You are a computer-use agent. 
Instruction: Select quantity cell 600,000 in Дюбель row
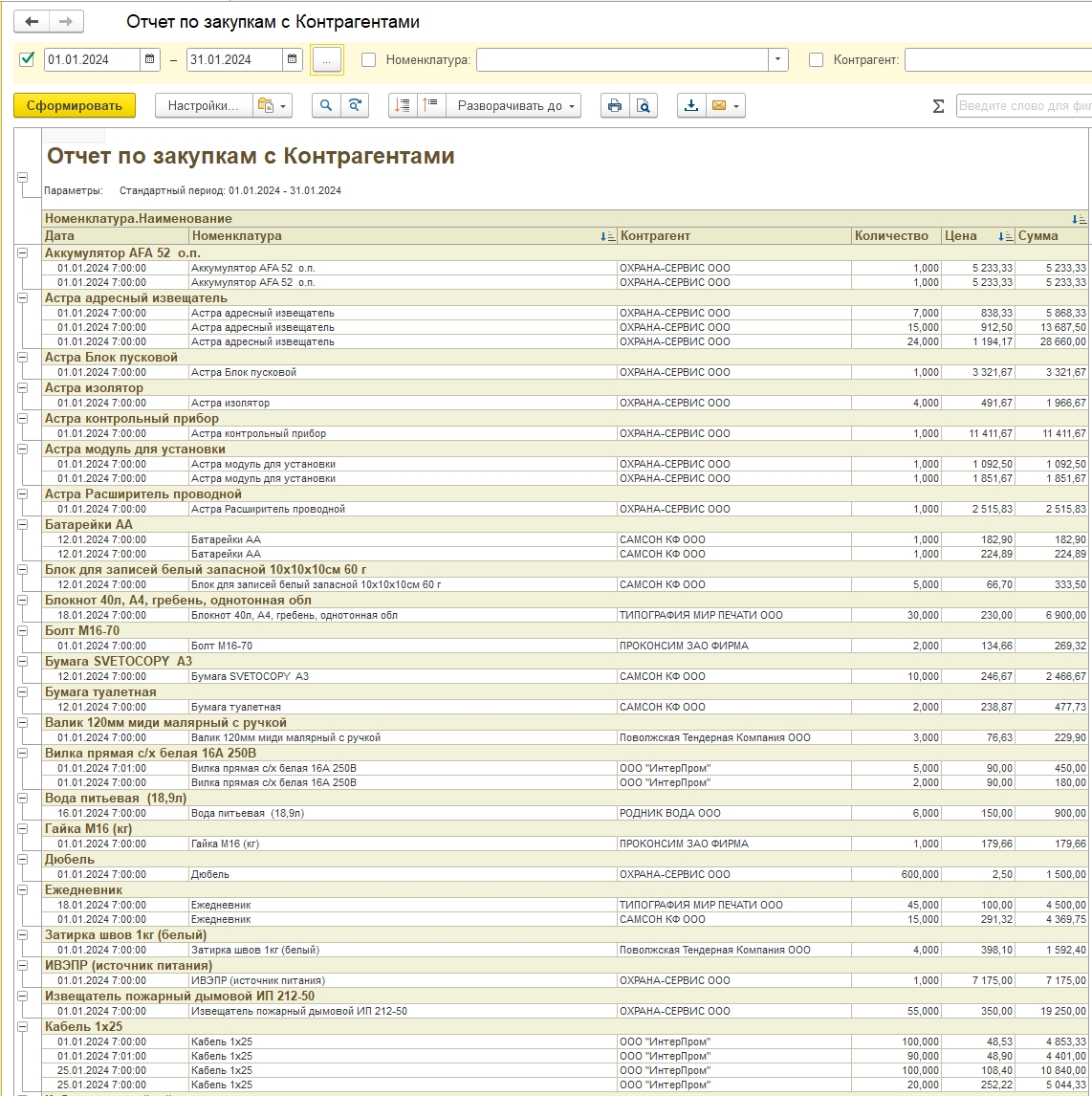(x=896, y=874)
